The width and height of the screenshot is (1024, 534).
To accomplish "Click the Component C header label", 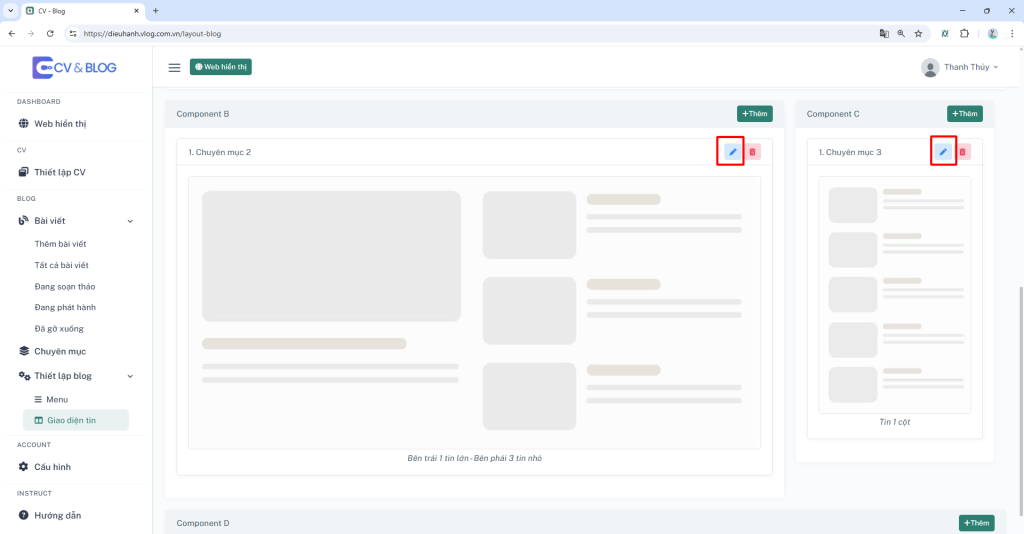I will point(833,114).
